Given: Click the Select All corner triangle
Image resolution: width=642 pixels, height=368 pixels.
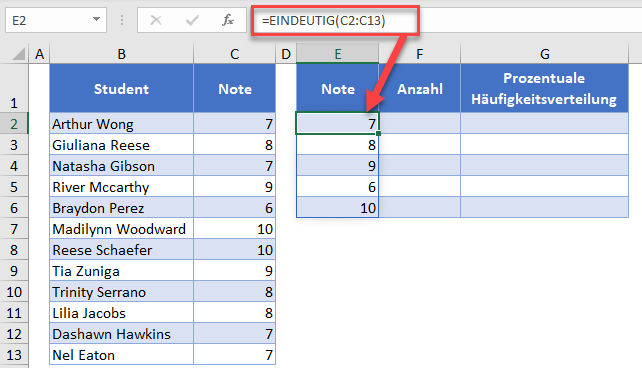Looking at the screenshot, I should 18,54.
